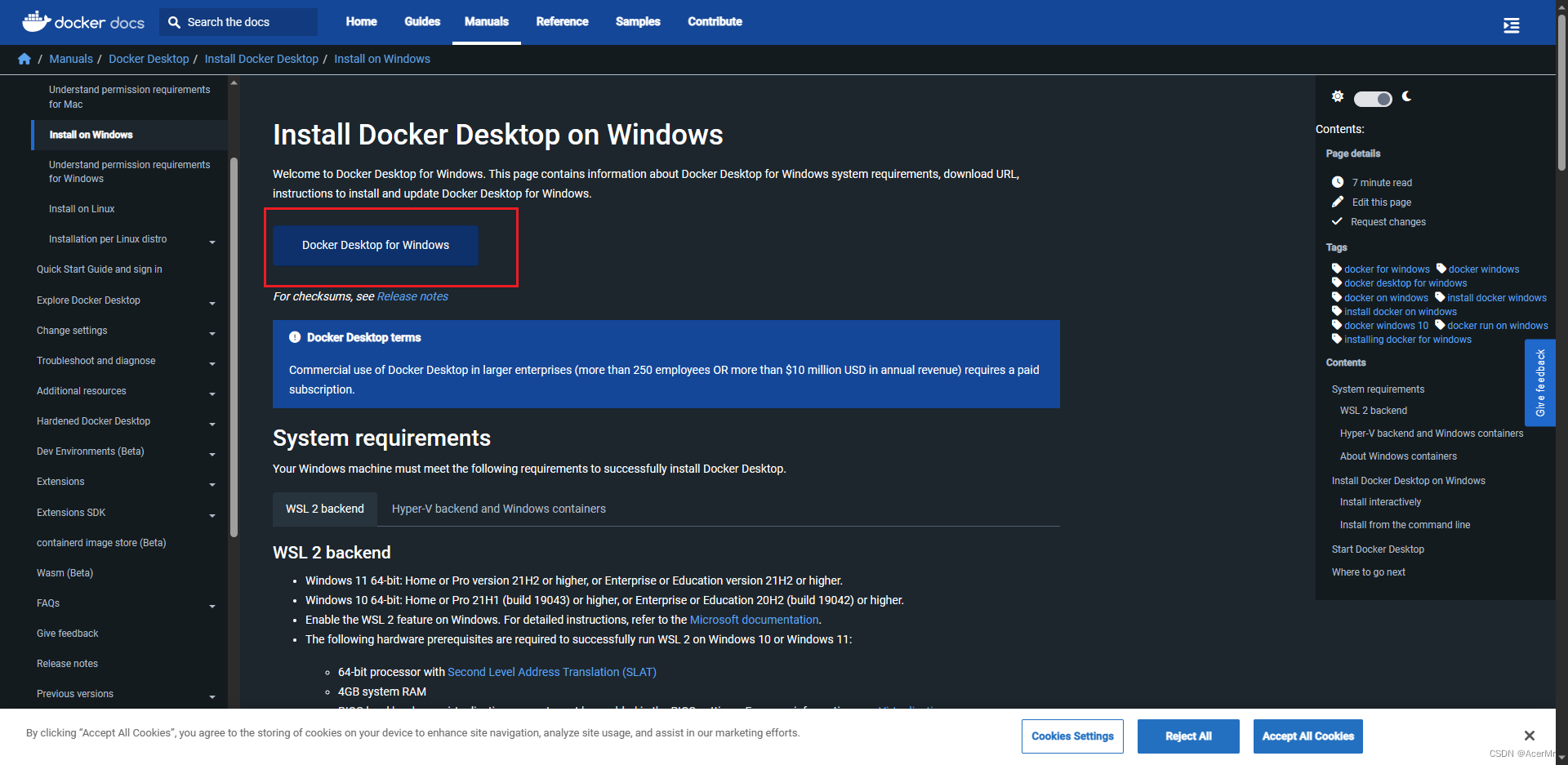1568x765 pixels.
Task: Expand the Explore Docker Desktop section
Action: pyautogui.click(x=212, y=303)
